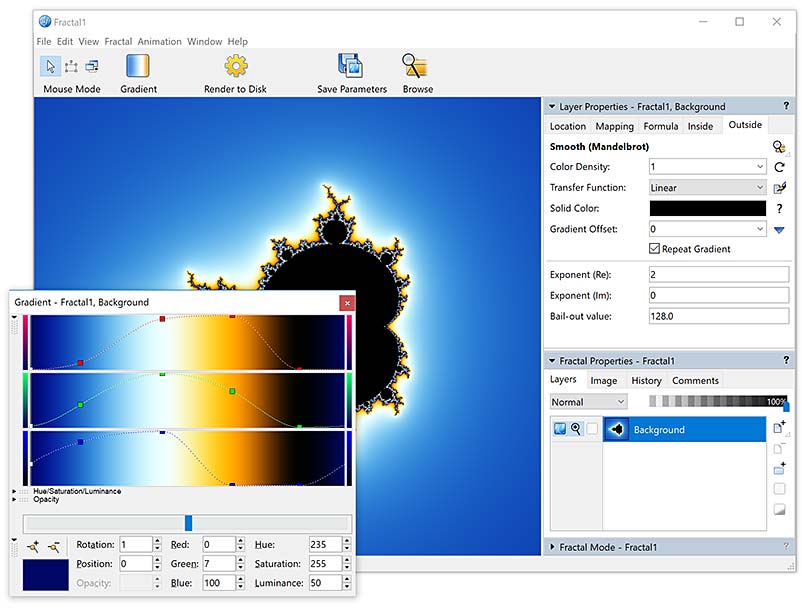802x608 pixels.
Task: Open the Edit menu
Action: (64, 41)
